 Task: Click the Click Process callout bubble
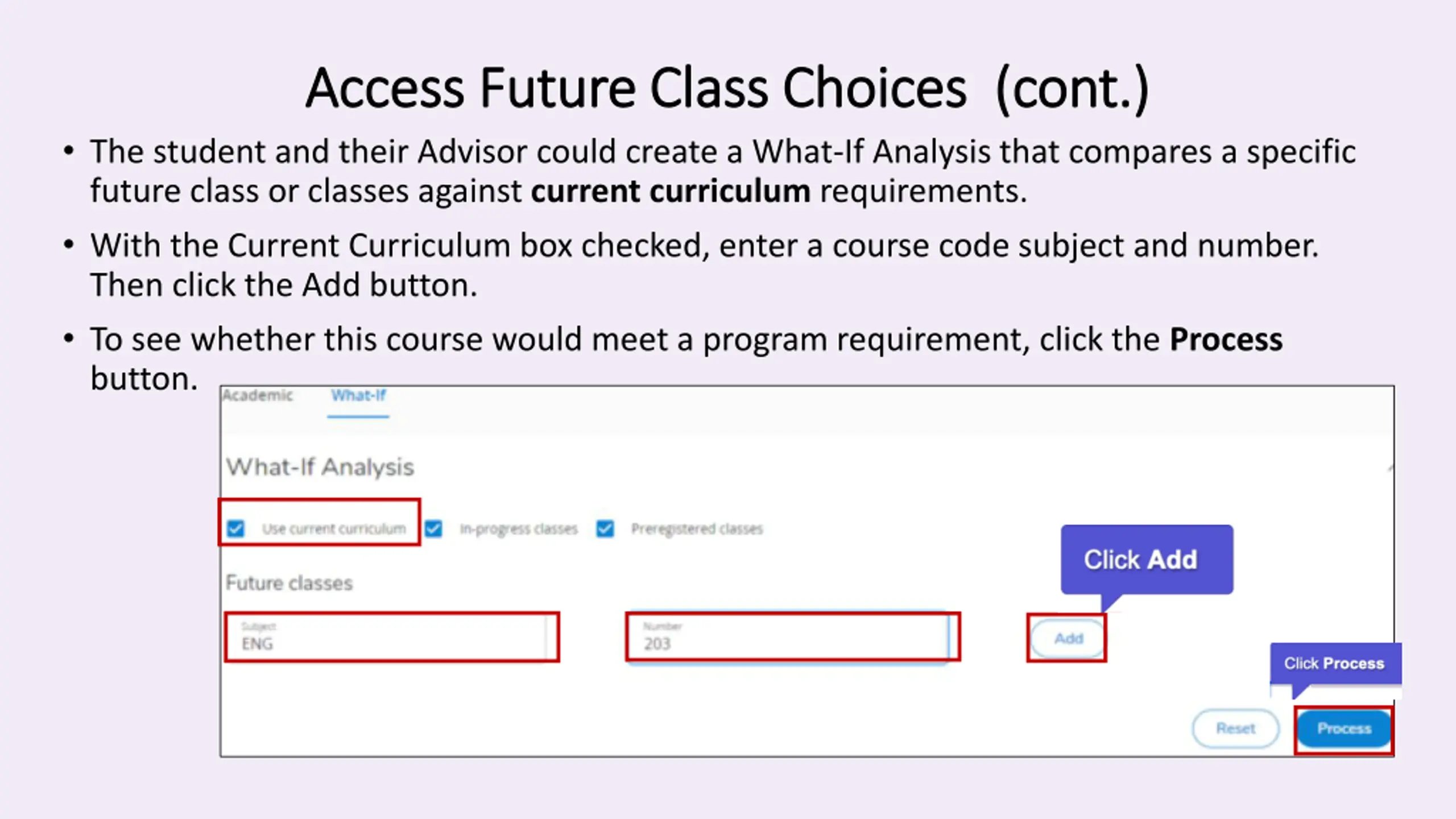[1335, 663]
